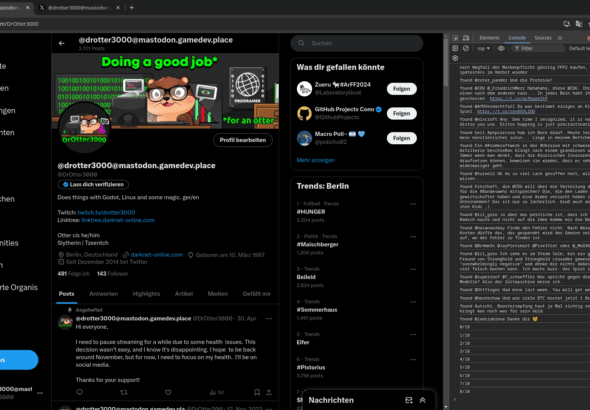Select the Console tab in DevTools

point(517,38)
